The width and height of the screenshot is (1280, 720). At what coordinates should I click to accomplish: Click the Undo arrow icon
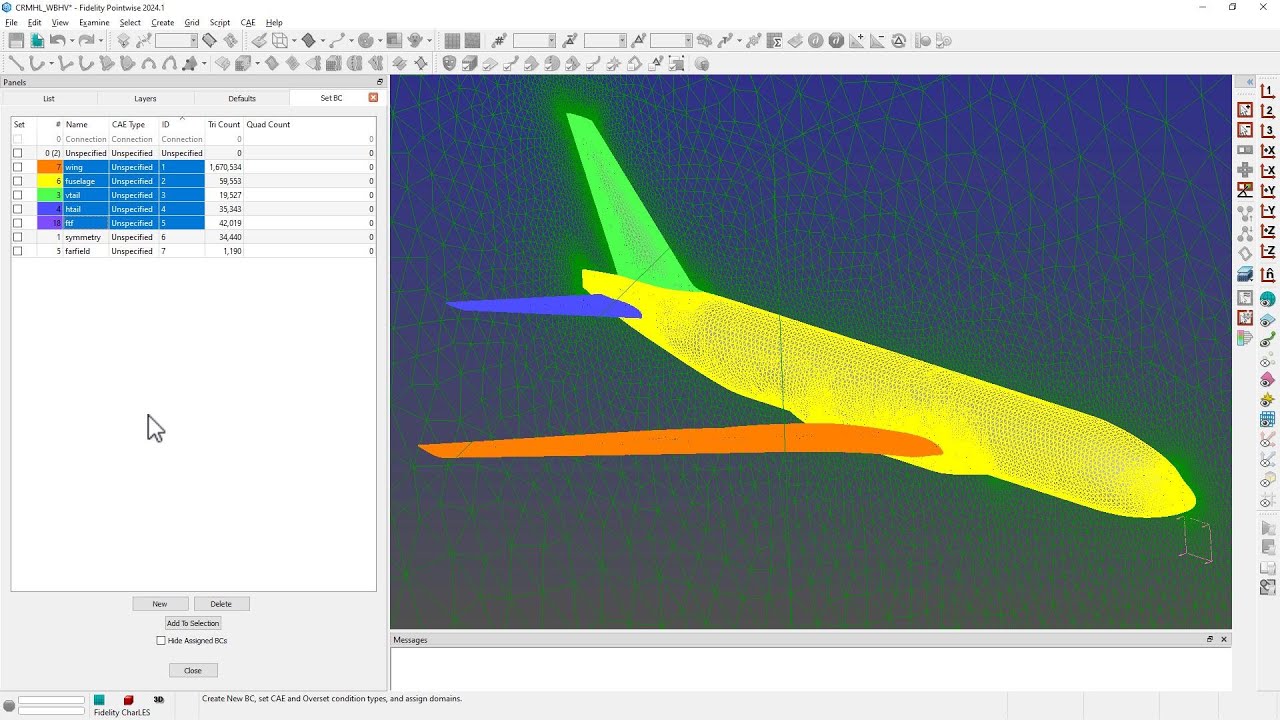click(x=56, y=41)
